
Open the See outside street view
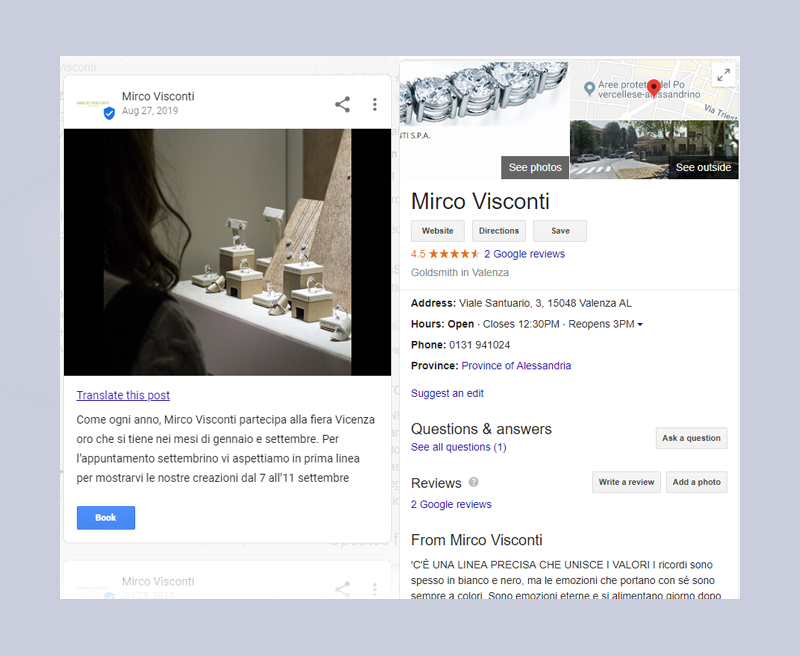coord(704,167)
